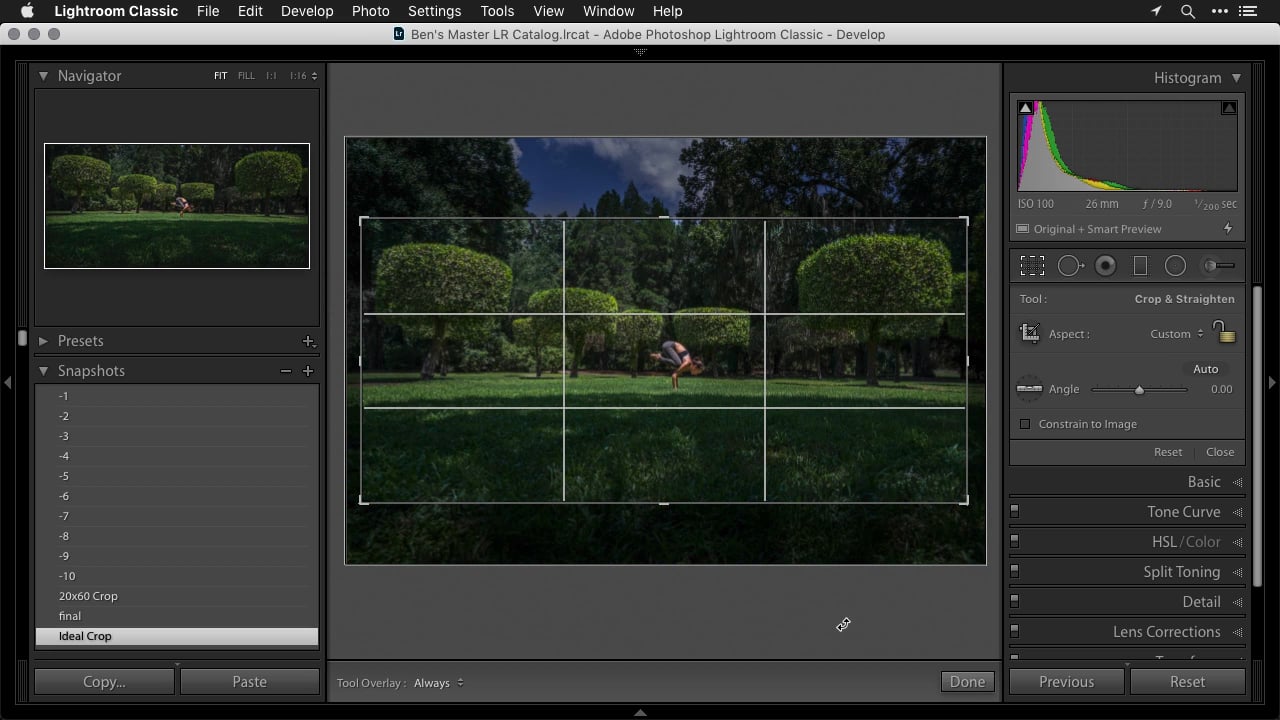The height and width of the screenshot is (720, 1280).
Task: Open the Tools menu
Action: (x=497, y=11)
